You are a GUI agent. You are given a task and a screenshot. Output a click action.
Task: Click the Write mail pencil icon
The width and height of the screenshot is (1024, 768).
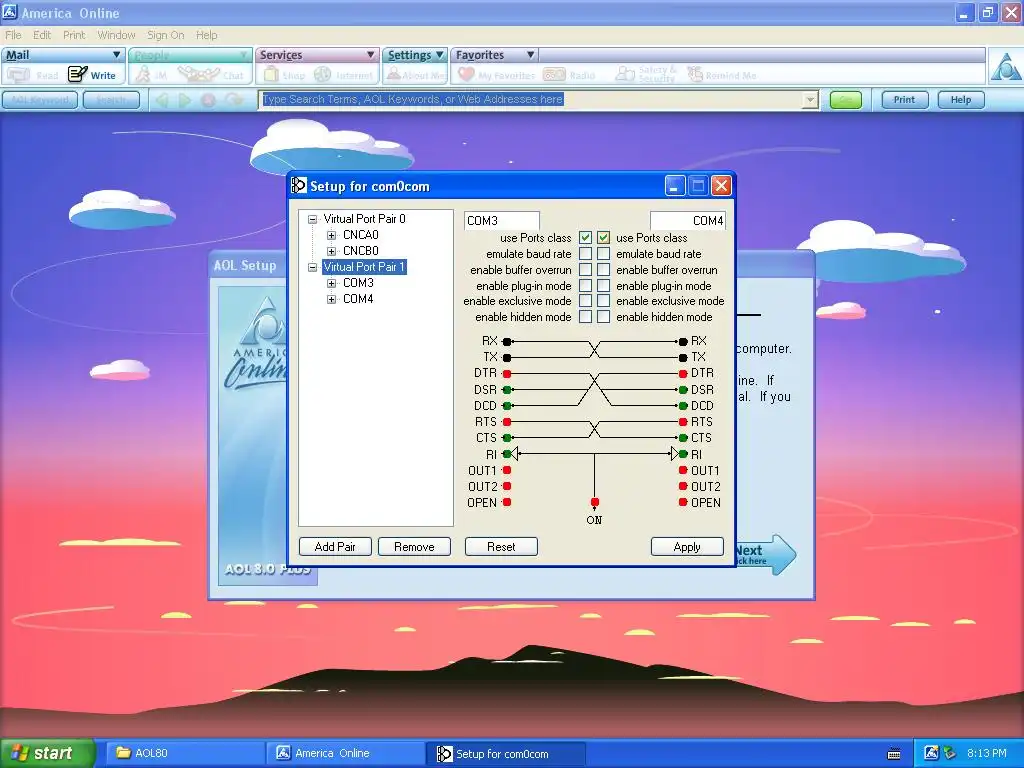pos(78,74)
